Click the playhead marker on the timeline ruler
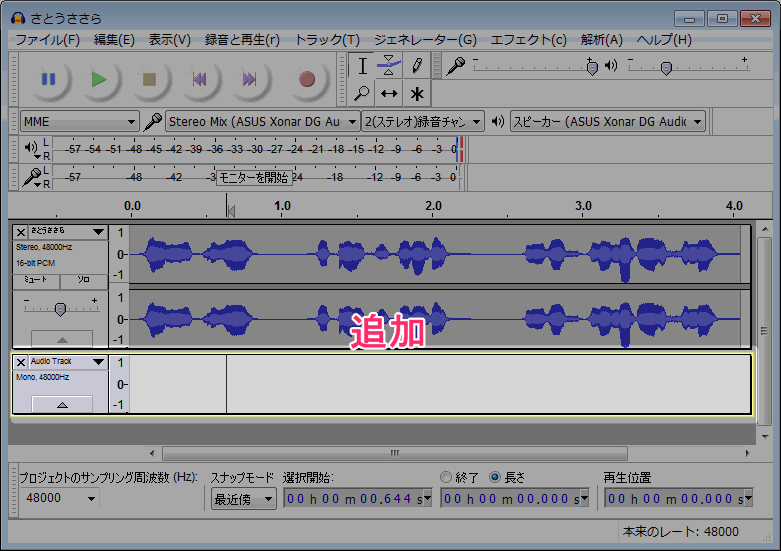781x551 pixels. pos(231,211)
